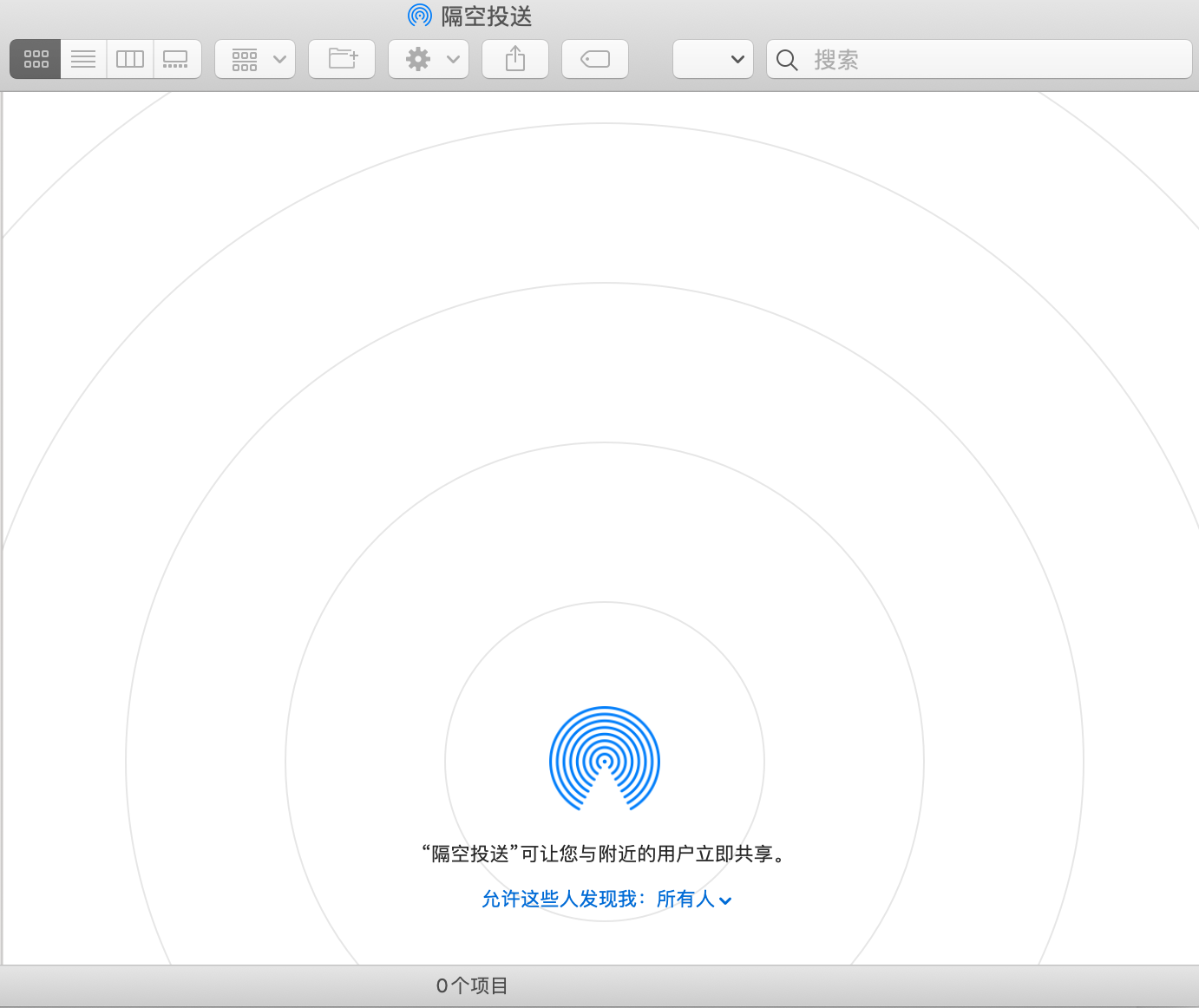This screenshot has width=1199, height=1008.
Task: Open the 允许这些人发现我 discovery setting
Action: (x=564, y=899)
